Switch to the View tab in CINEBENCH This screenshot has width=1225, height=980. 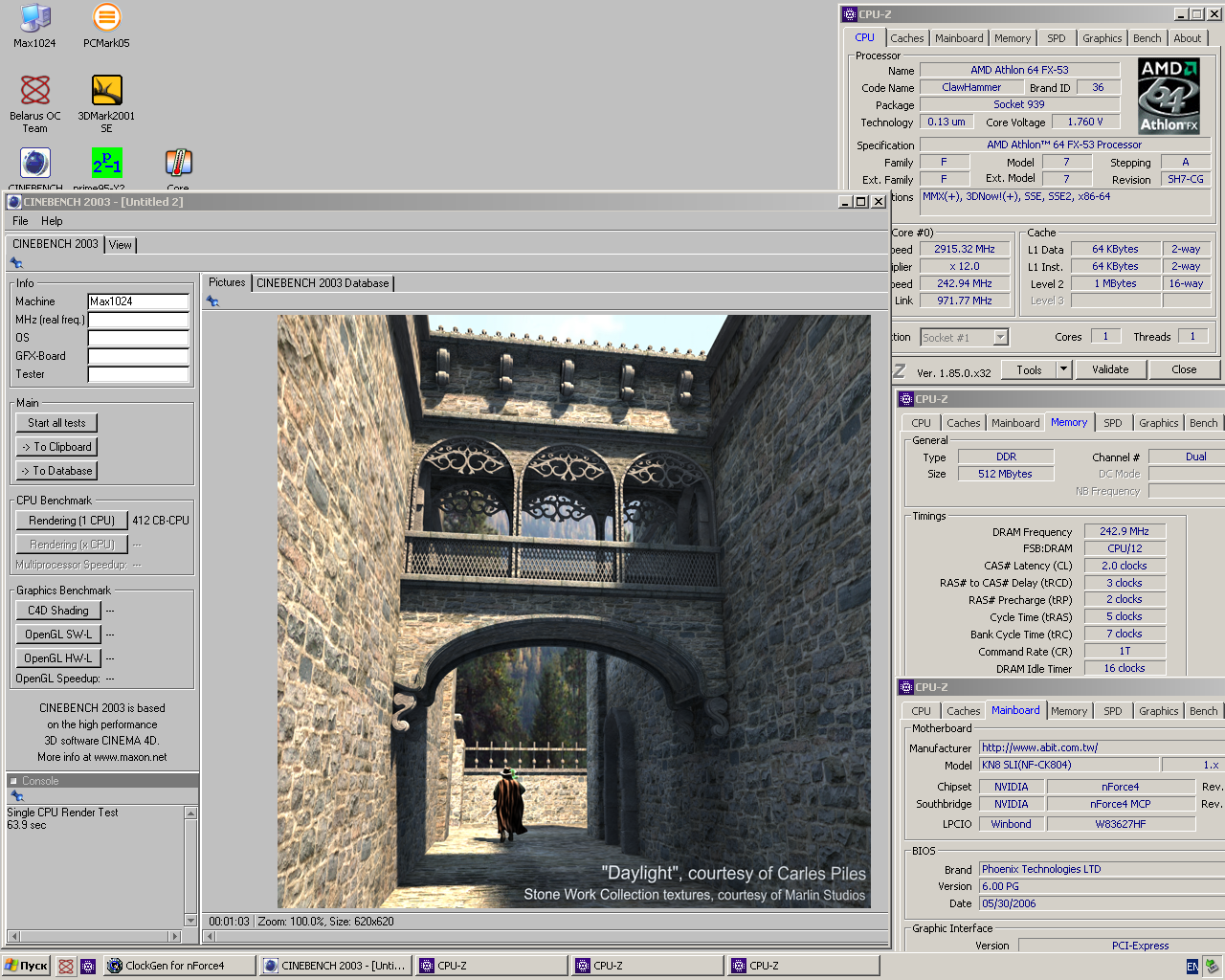(121, 245)
